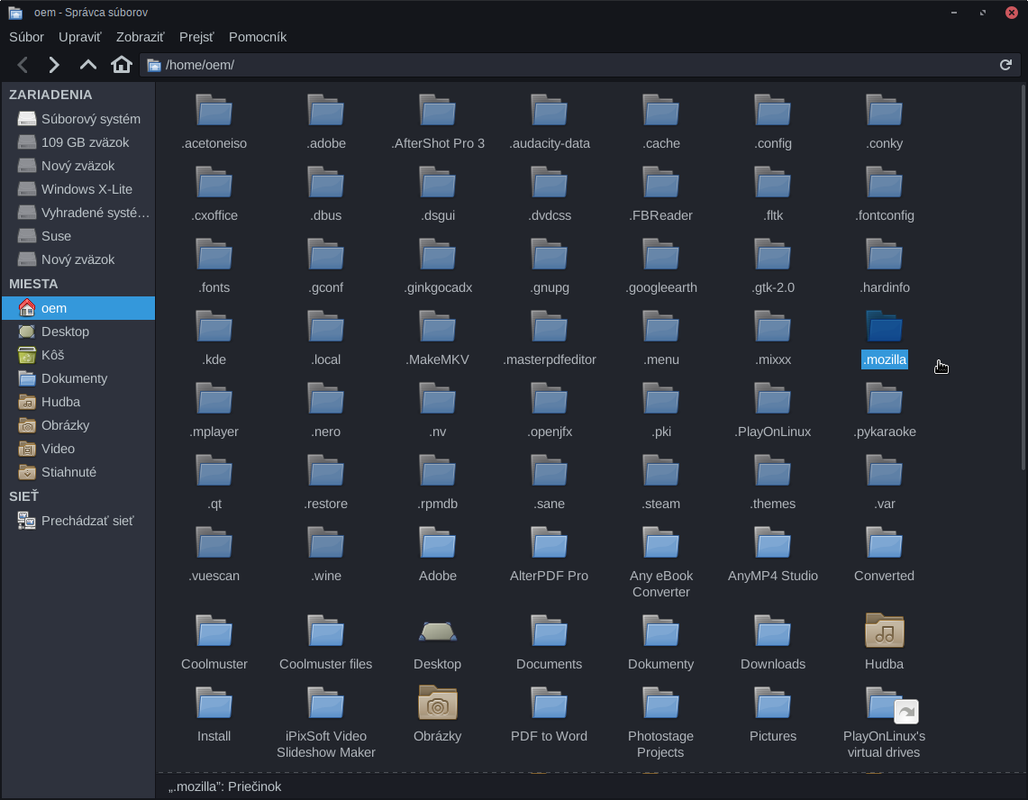
Task: Select the .conky folder icon
Action: 884,110
